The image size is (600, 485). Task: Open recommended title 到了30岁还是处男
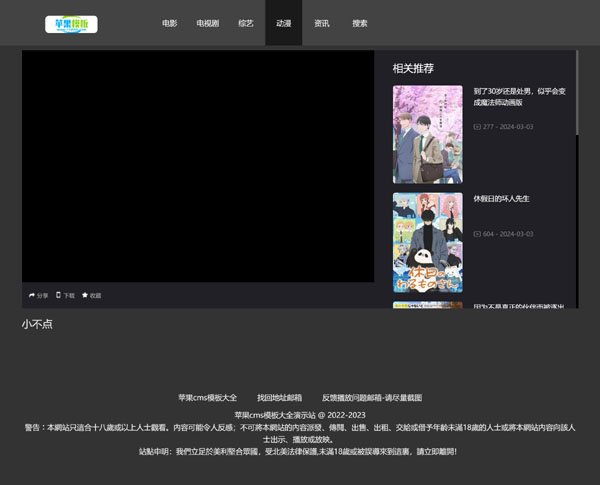(519, 96)
